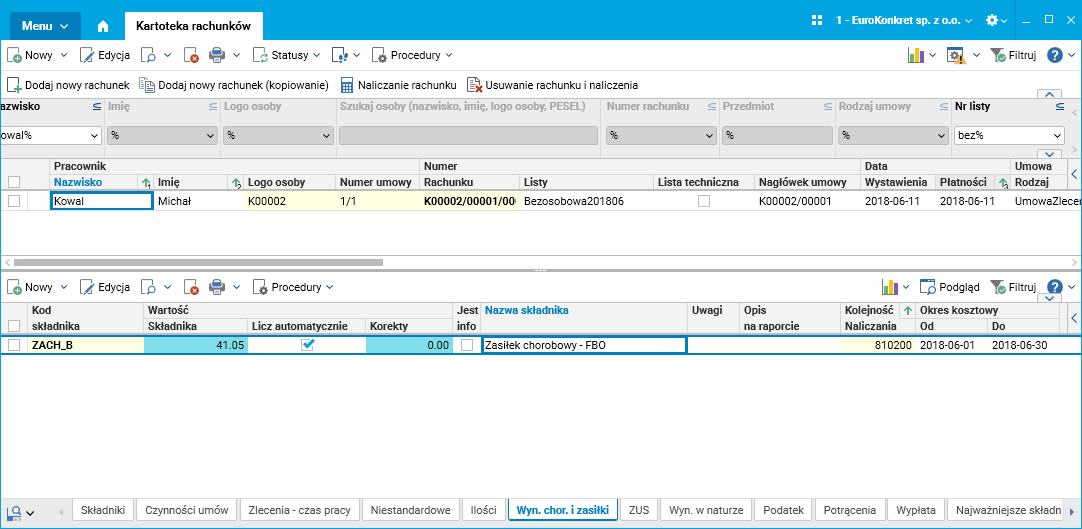The width and height of the screenshot is (1082, 529).
Task: Click the upper toolbar delete icon
Action: point(190,55)
